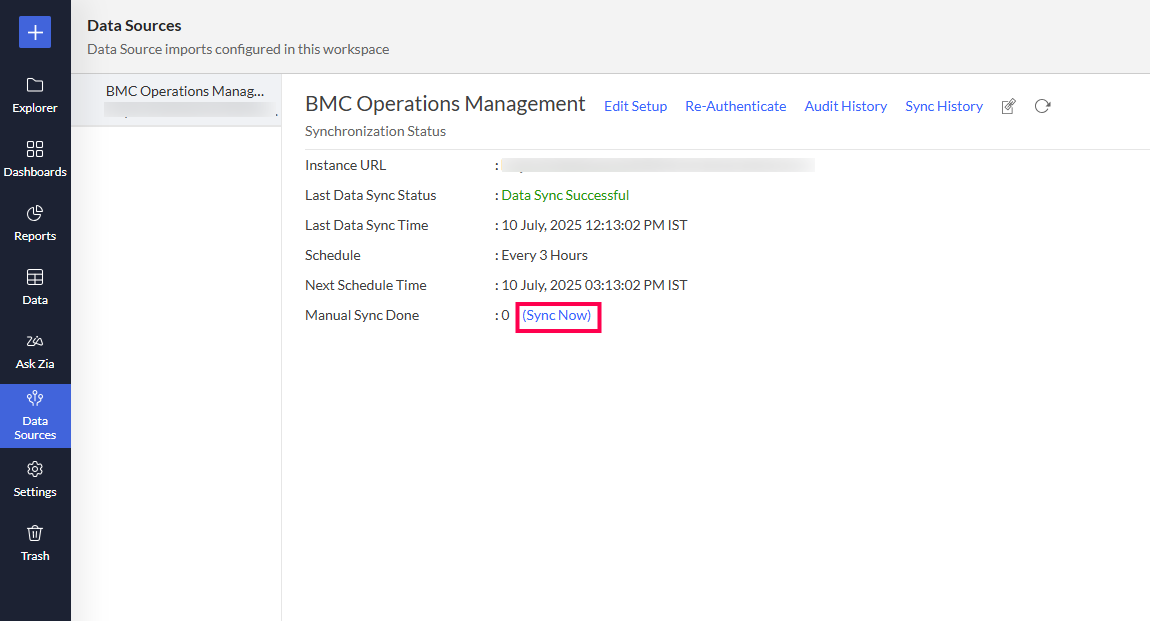This screenshot has width=1150, height=621.
Task: Open Settings from the sidebar
Action: 35,480
